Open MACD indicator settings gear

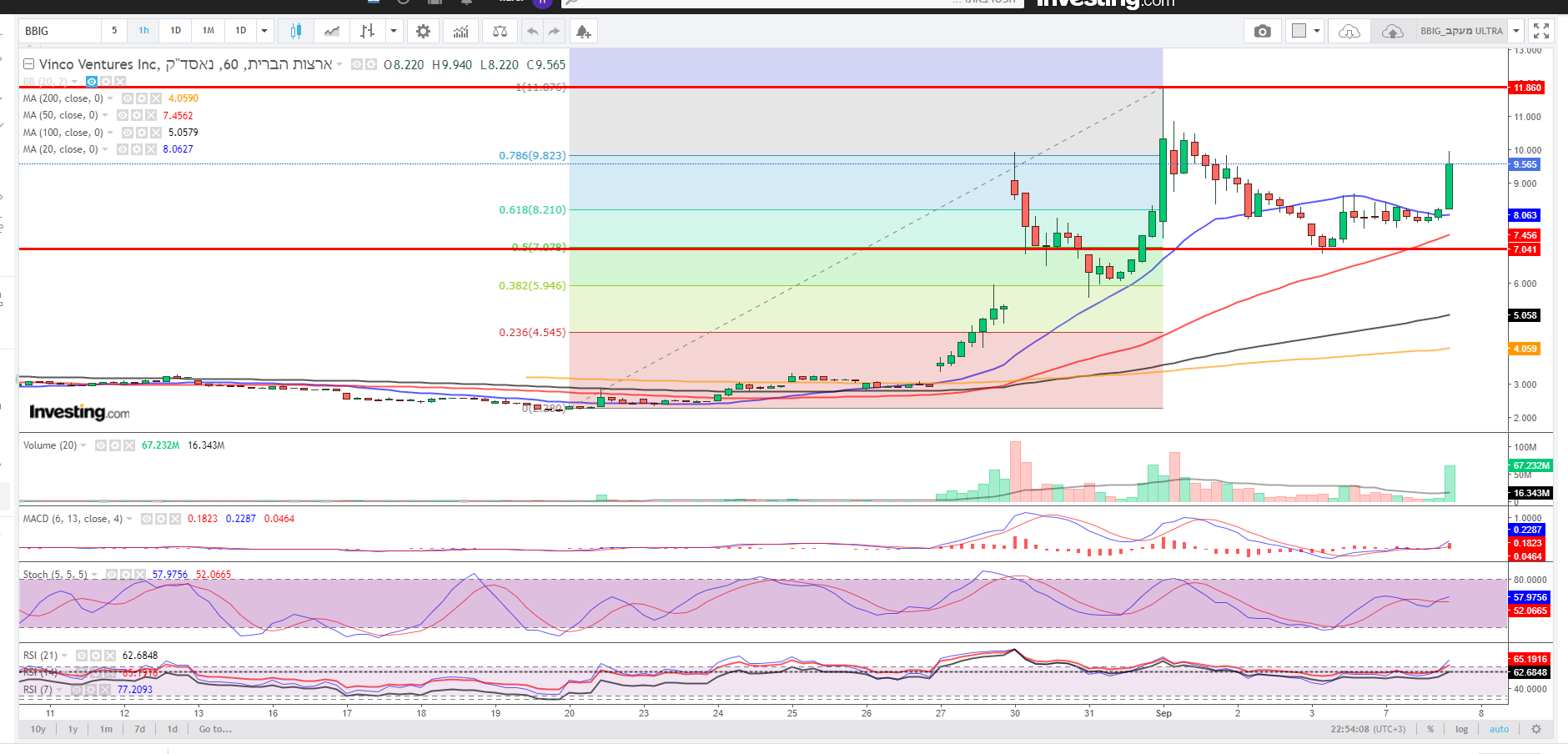pyautogui.click(x=161, y=519)
